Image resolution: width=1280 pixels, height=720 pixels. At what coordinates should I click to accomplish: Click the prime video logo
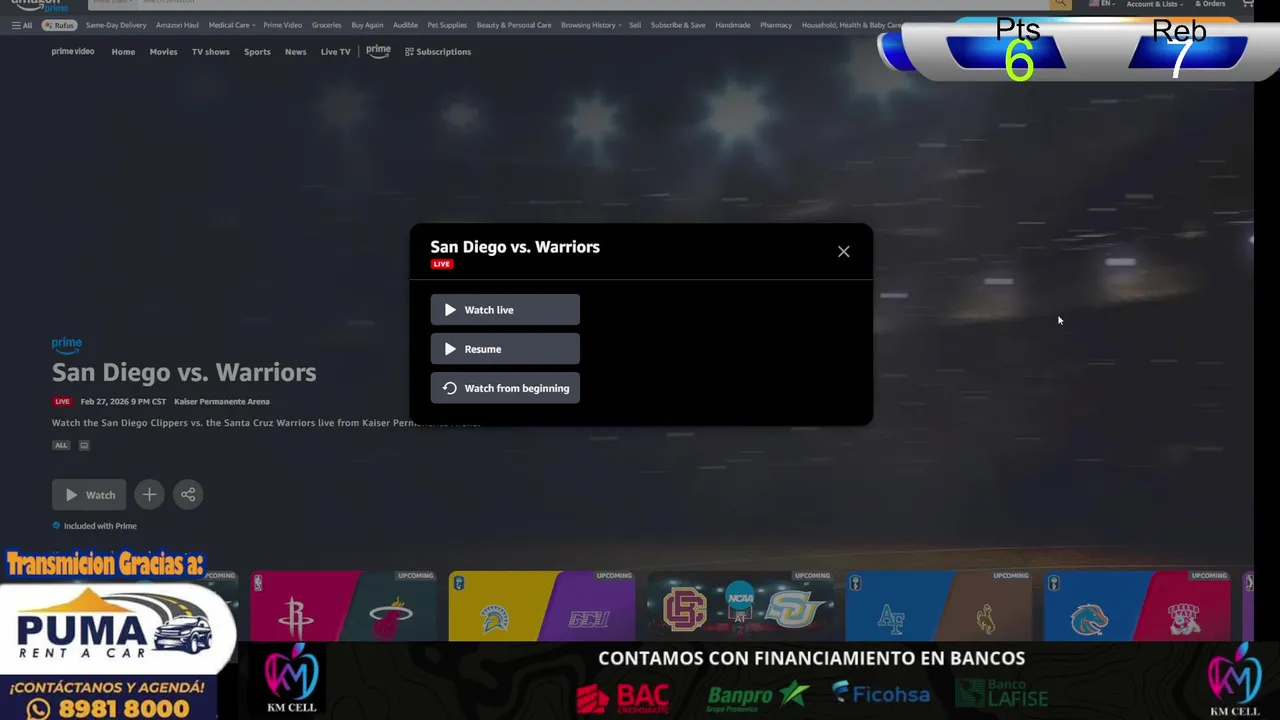click(73, 51)
